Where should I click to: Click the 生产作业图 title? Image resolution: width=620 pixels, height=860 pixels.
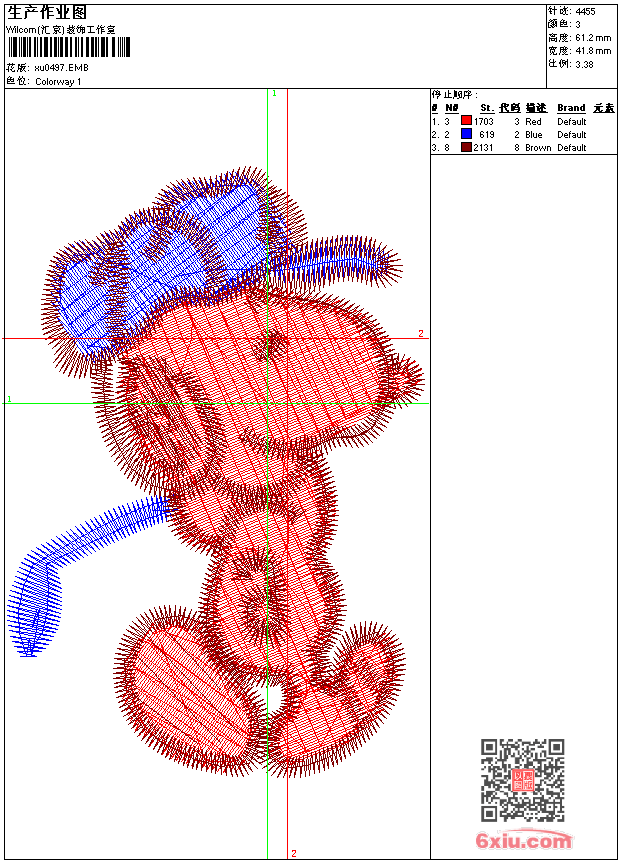(x=47, y=12)
